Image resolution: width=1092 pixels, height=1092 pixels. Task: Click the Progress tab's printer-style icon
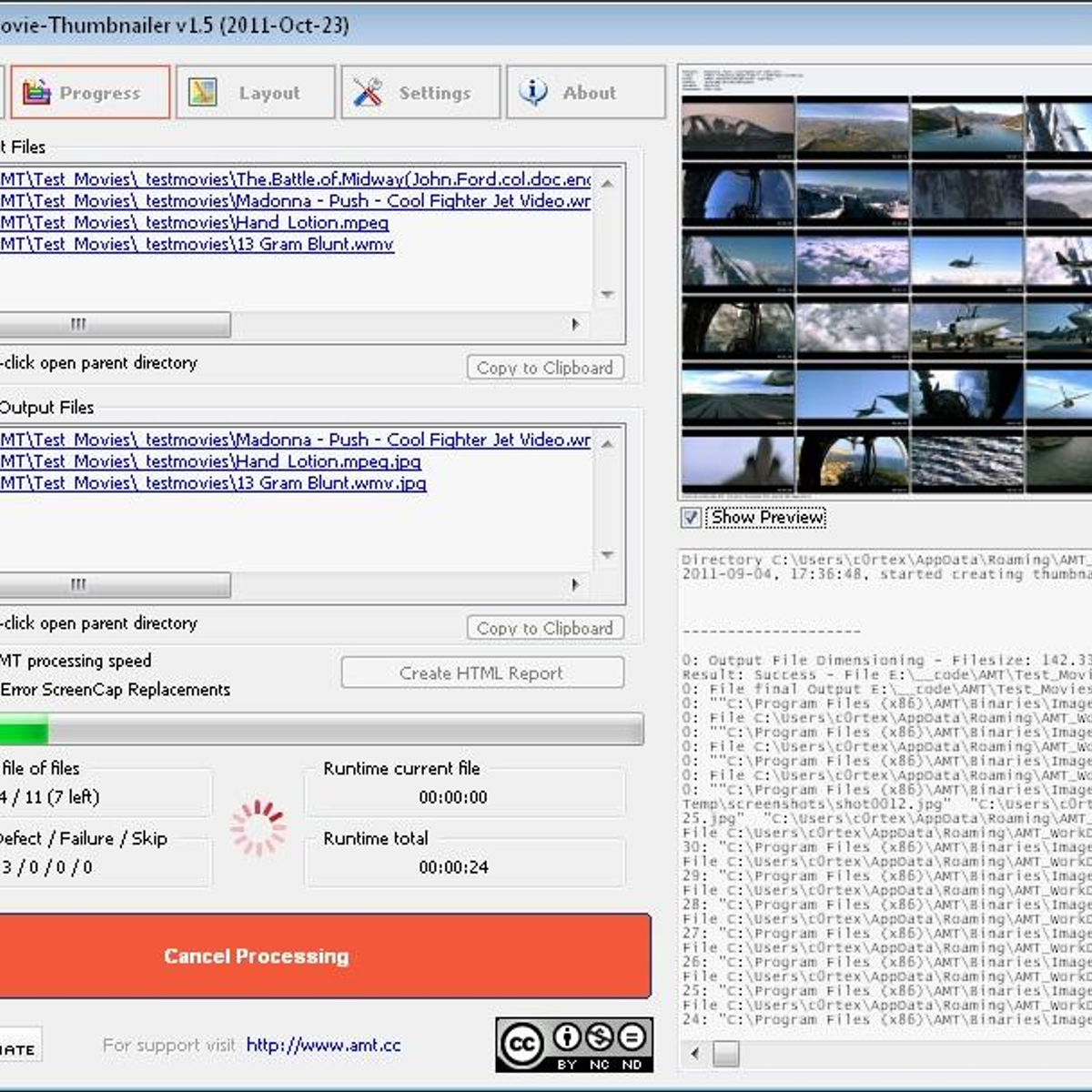point(35,91)
